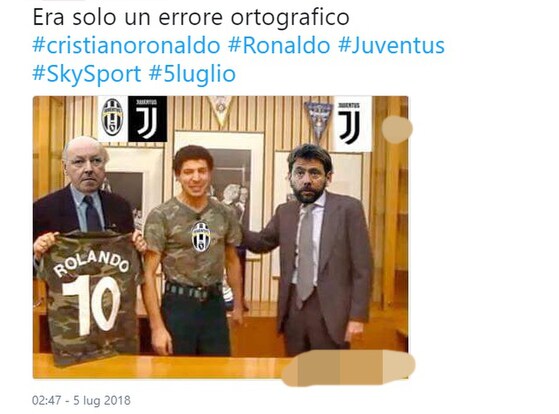This screenshot has width=559, height=414.
Task: Follow the #Juventus hashtag
Action: [x=391, y=46]
